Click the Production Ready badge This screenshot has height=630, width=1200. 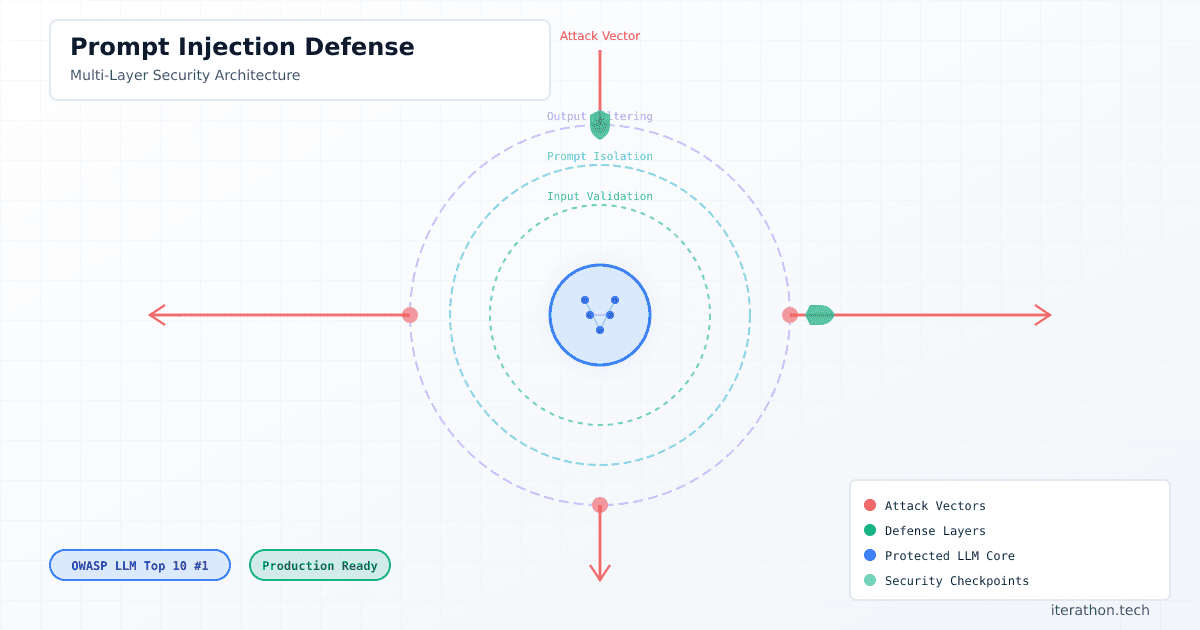click(x=320, y=564)
